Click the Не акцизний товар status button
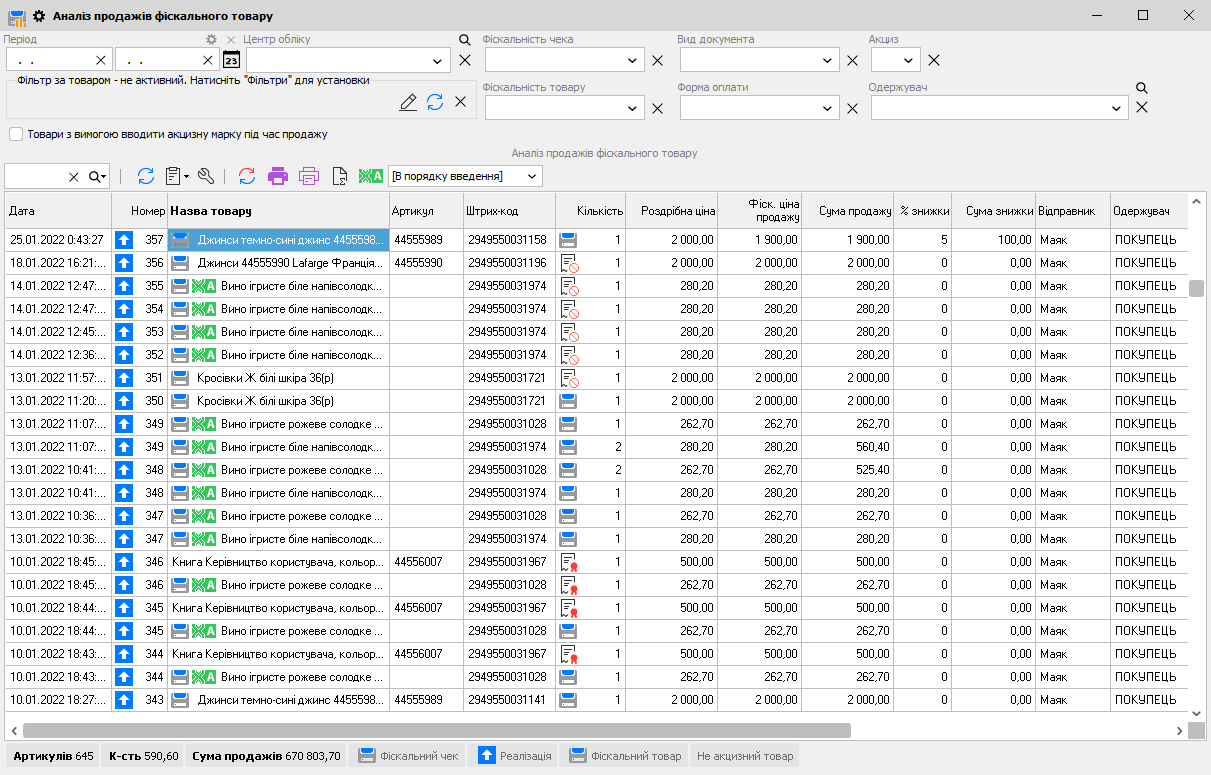This screenshot has height=775, width=1211. click(745, 756)
